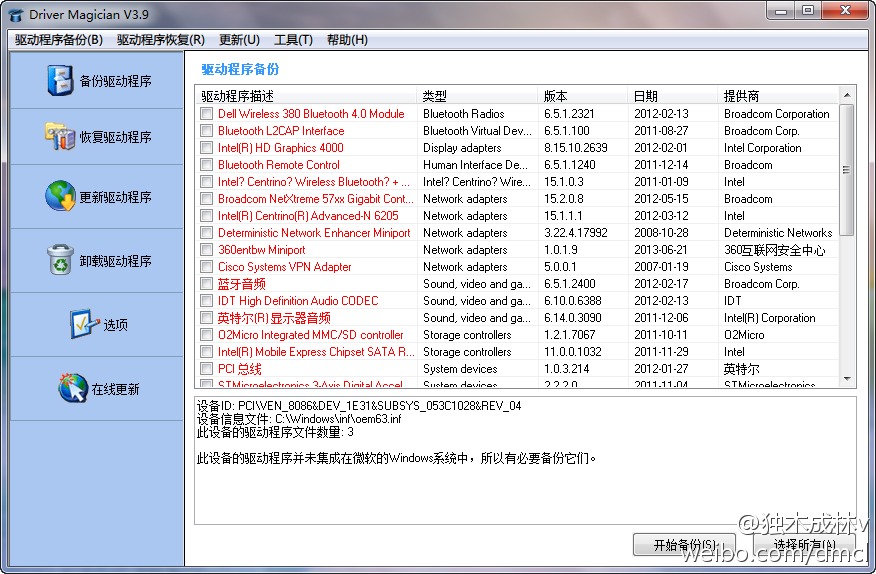Screen dimensions: 876x574
Task: Open the 更新(U) menu
Action: point(239,40)
